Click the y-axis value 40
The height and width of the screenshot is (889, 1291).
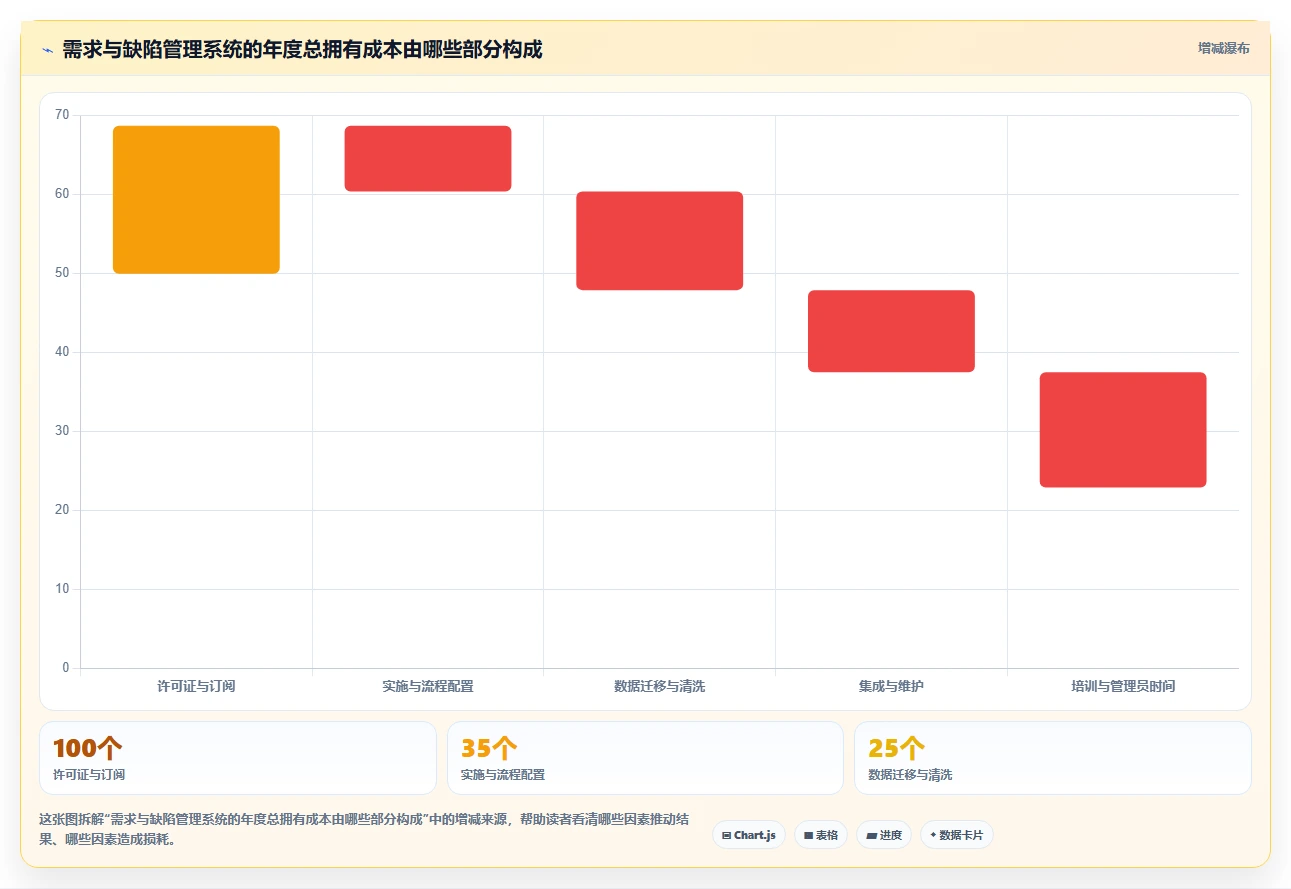coord(62,352)
